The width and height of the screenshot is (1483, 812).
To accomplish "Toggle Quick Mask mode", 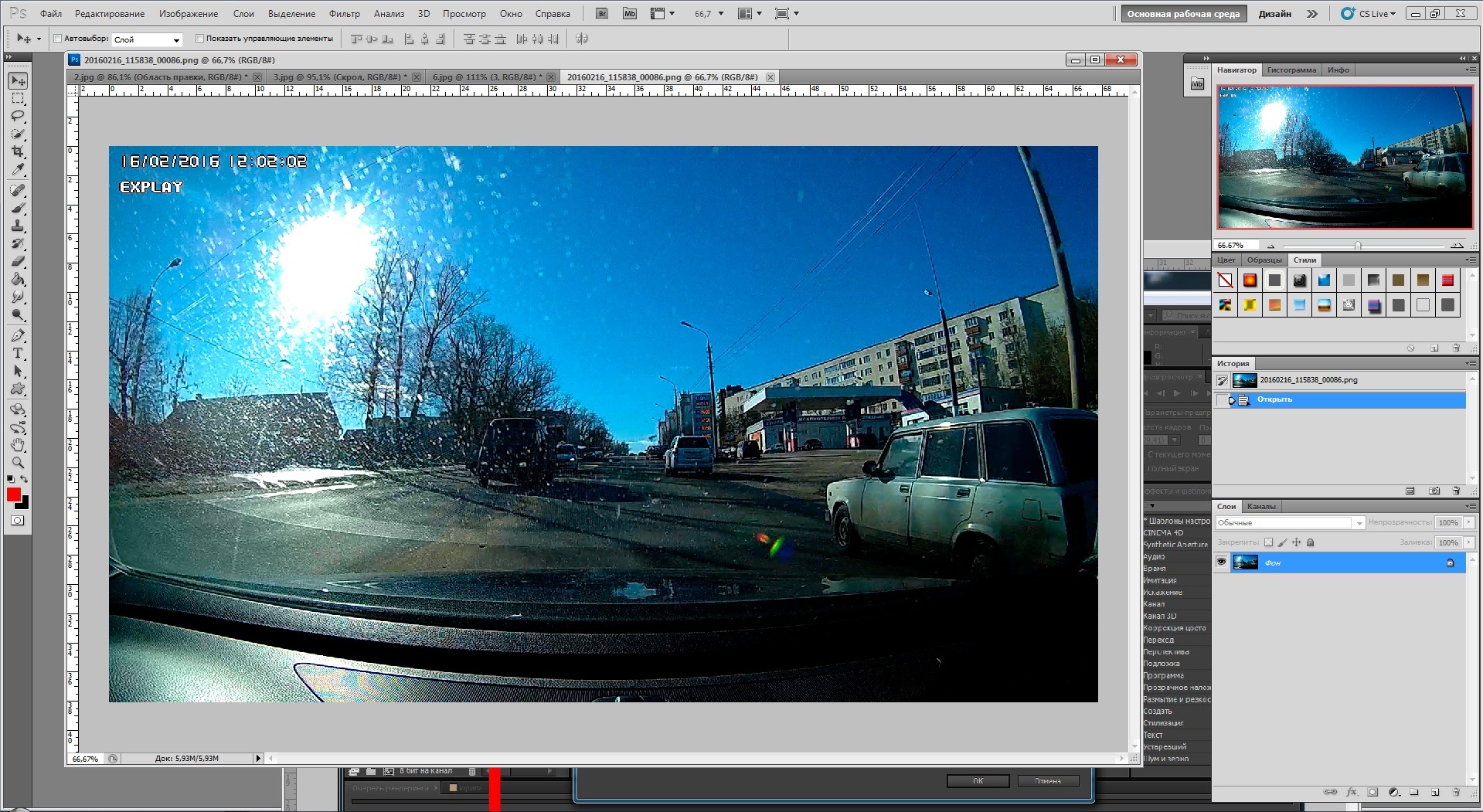I will [18, 521].
